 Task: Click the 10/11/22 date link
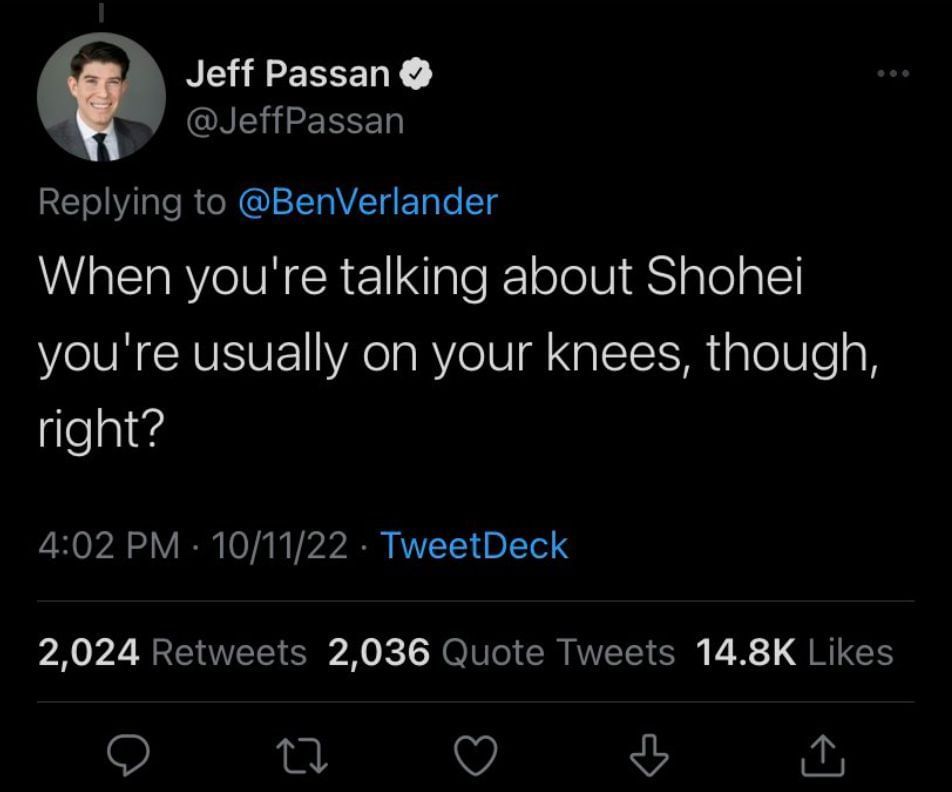click(283, 545)
